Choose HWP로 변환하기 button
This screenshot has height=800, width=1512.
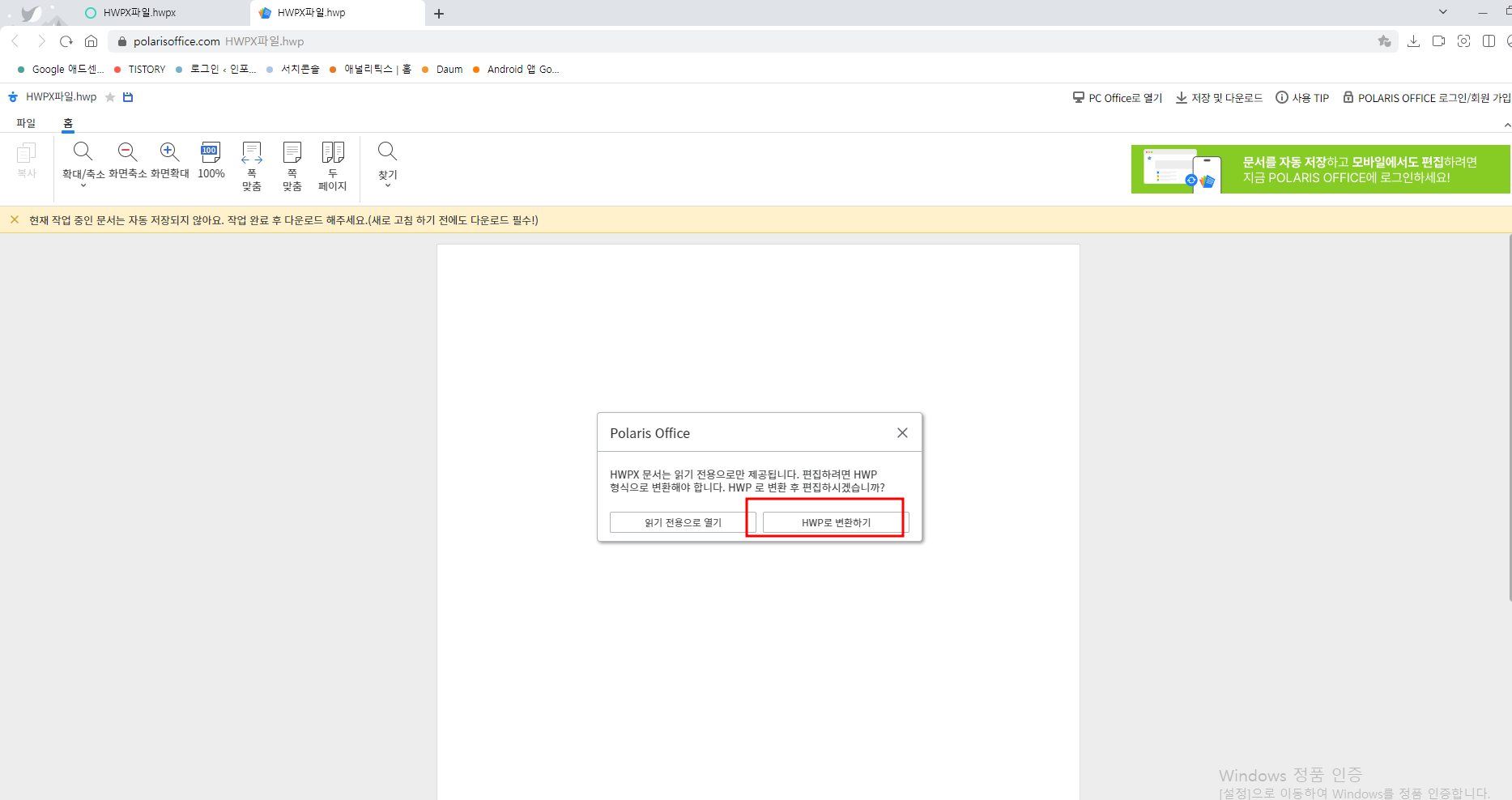[836, 522]
